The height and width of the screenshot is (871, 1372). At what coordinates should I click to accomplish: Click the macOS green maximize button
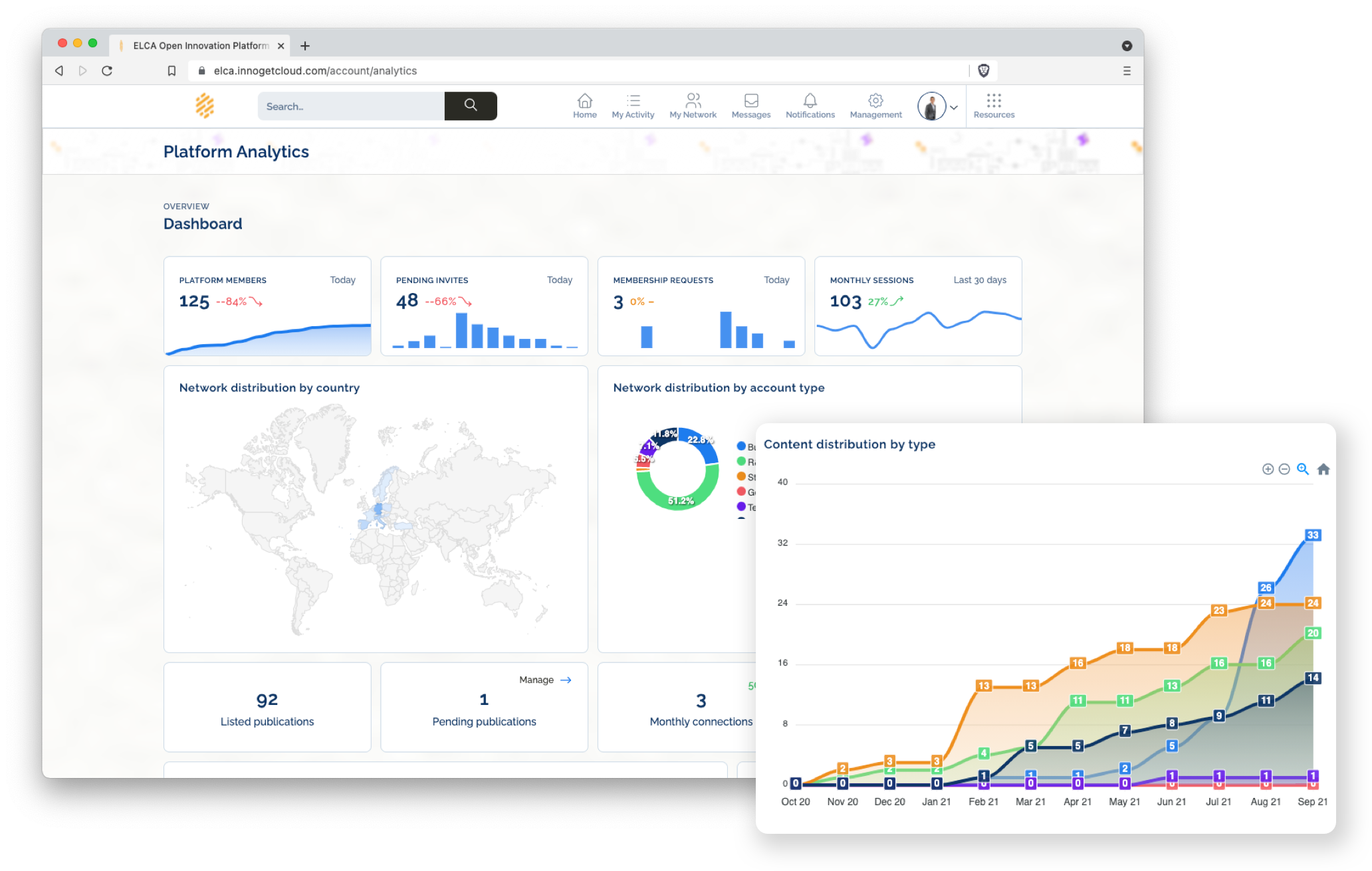[93, 43]
